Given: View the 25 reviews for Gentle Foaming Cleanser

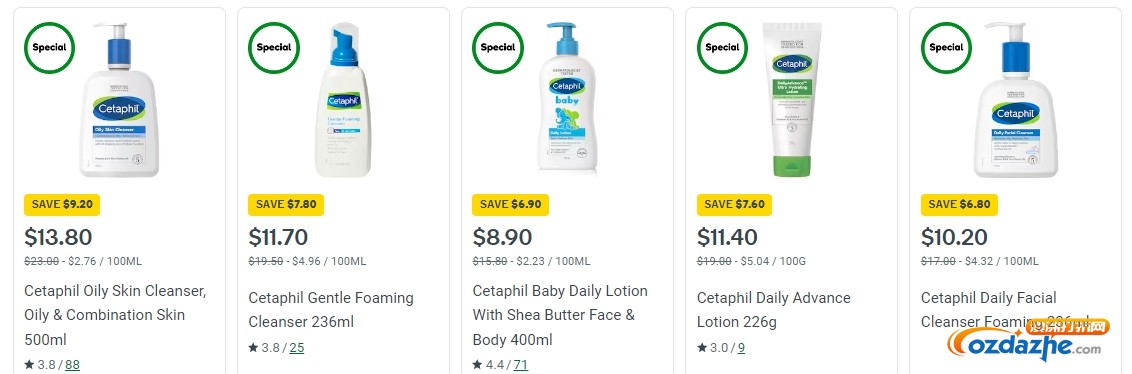Looking at the screenshot, I should tap(297, 348).
